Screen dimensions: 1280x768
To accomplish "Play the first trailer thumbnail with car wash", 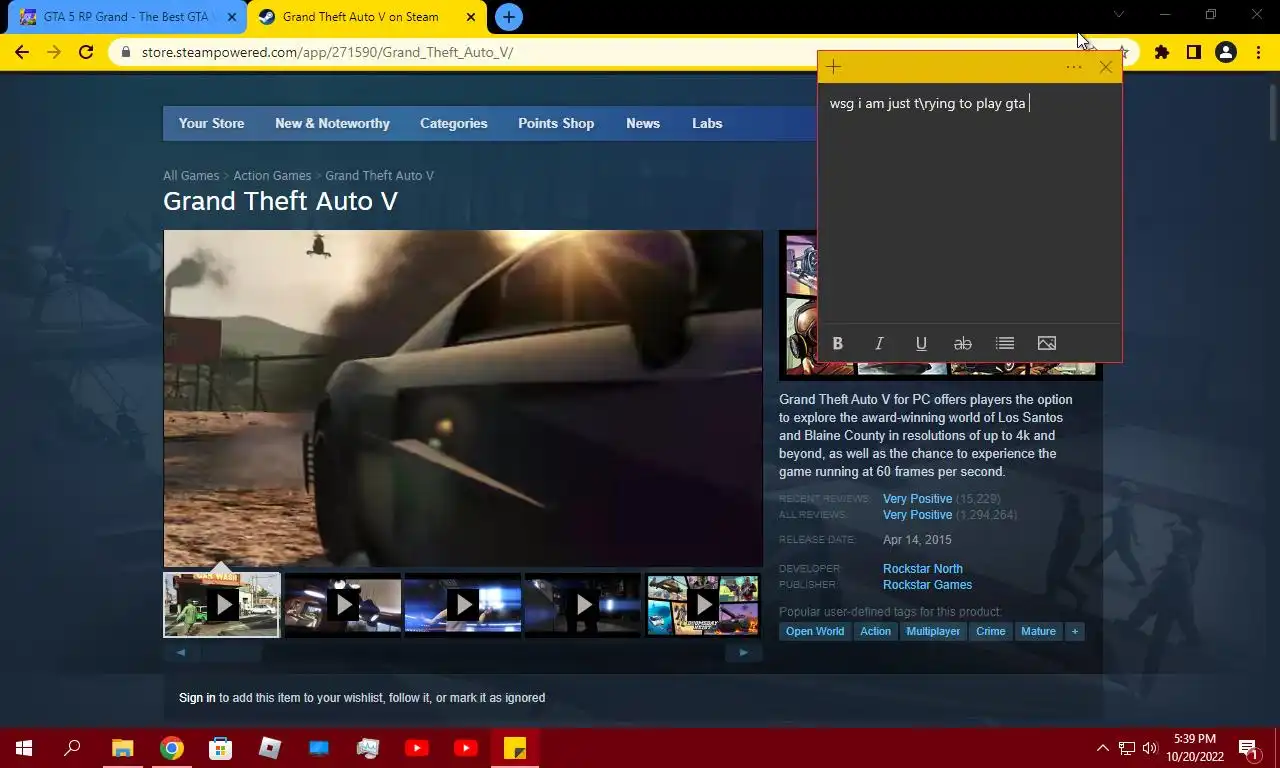I will [x=222, y=604].
